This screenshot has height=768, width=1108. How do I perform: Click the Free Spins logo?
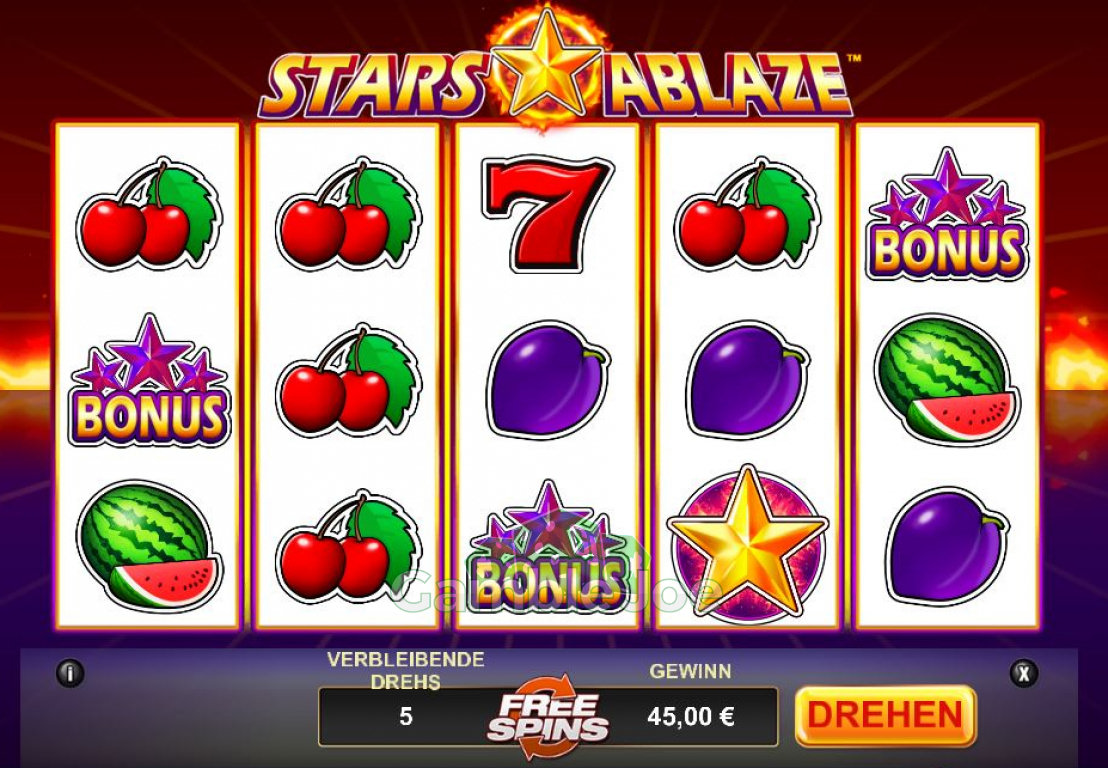[548, 717]
